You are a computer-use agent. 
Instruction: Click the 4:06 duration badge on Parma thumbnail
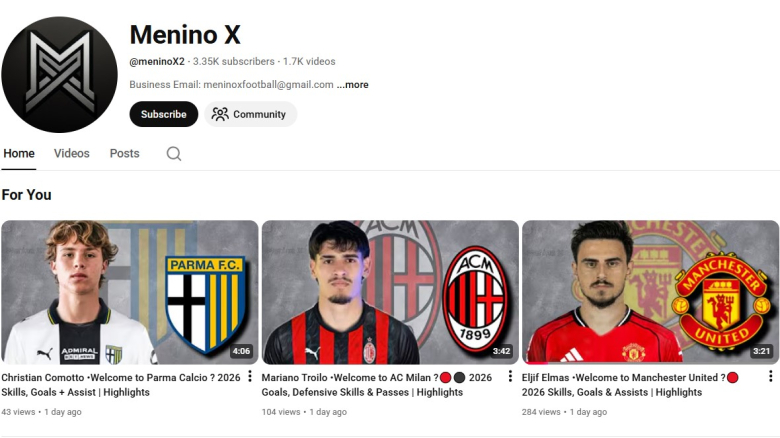coord(241,351)
